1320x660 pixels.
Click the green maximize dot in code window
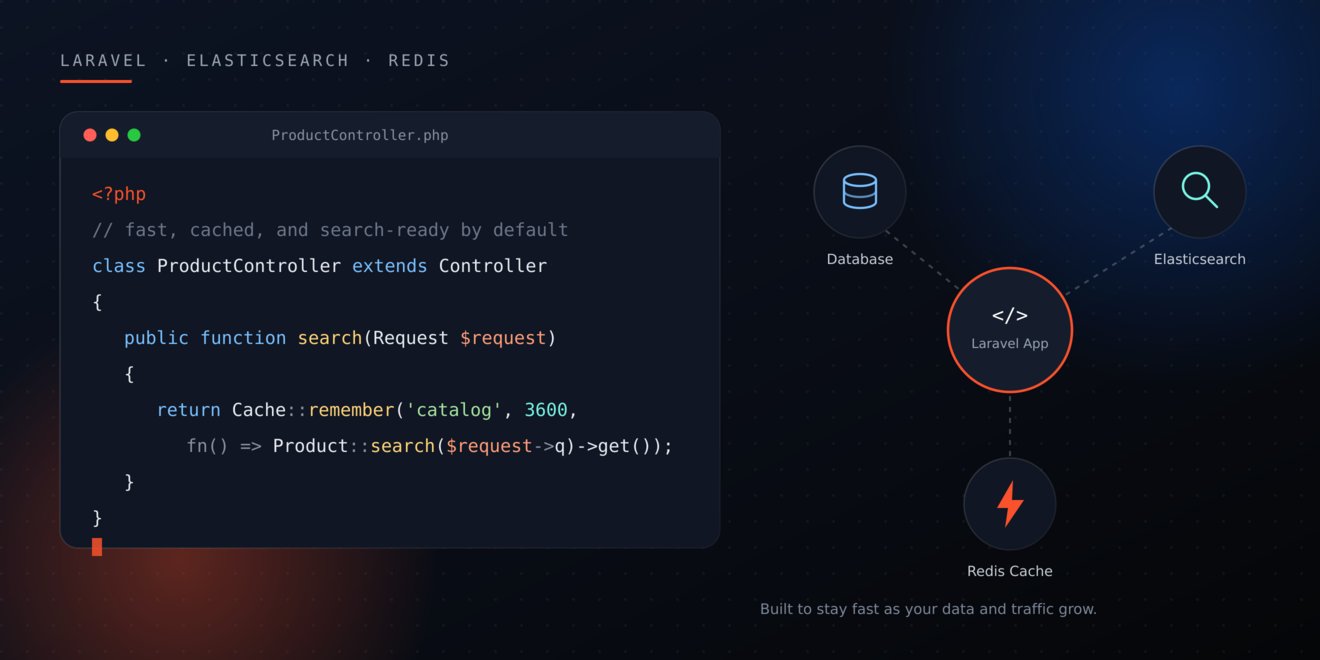click(134, 135)
